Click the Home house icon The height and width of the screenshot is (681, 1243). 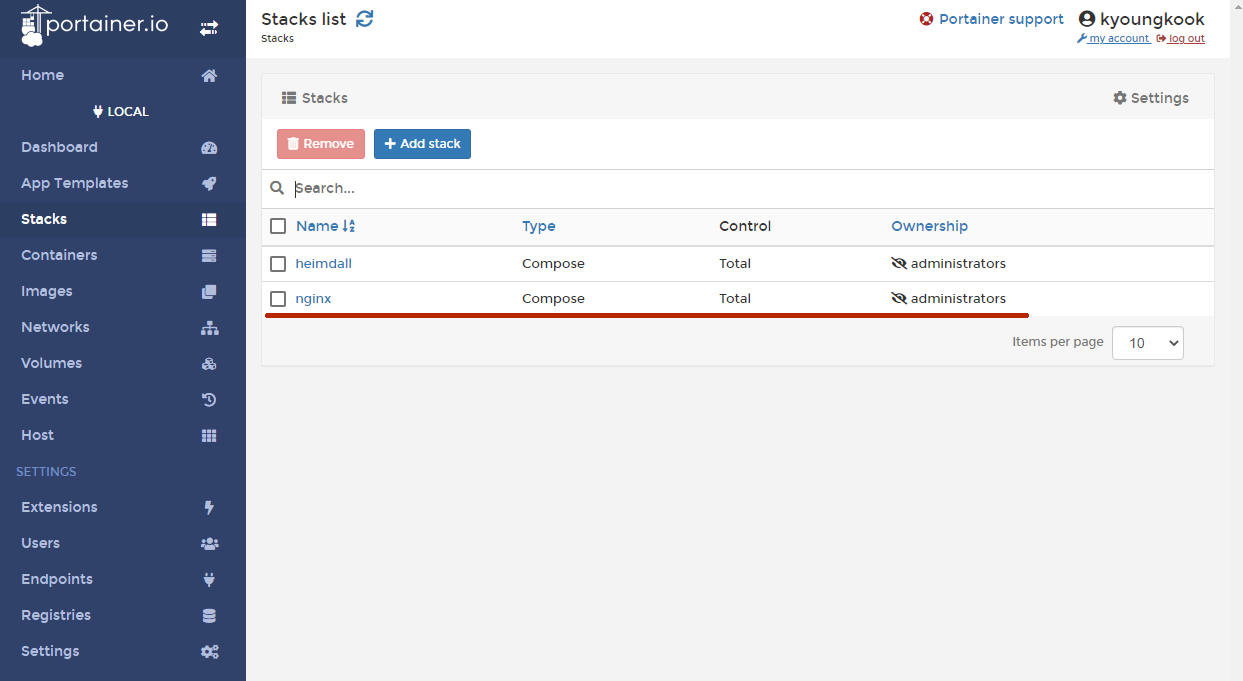(x=209, y=76)
